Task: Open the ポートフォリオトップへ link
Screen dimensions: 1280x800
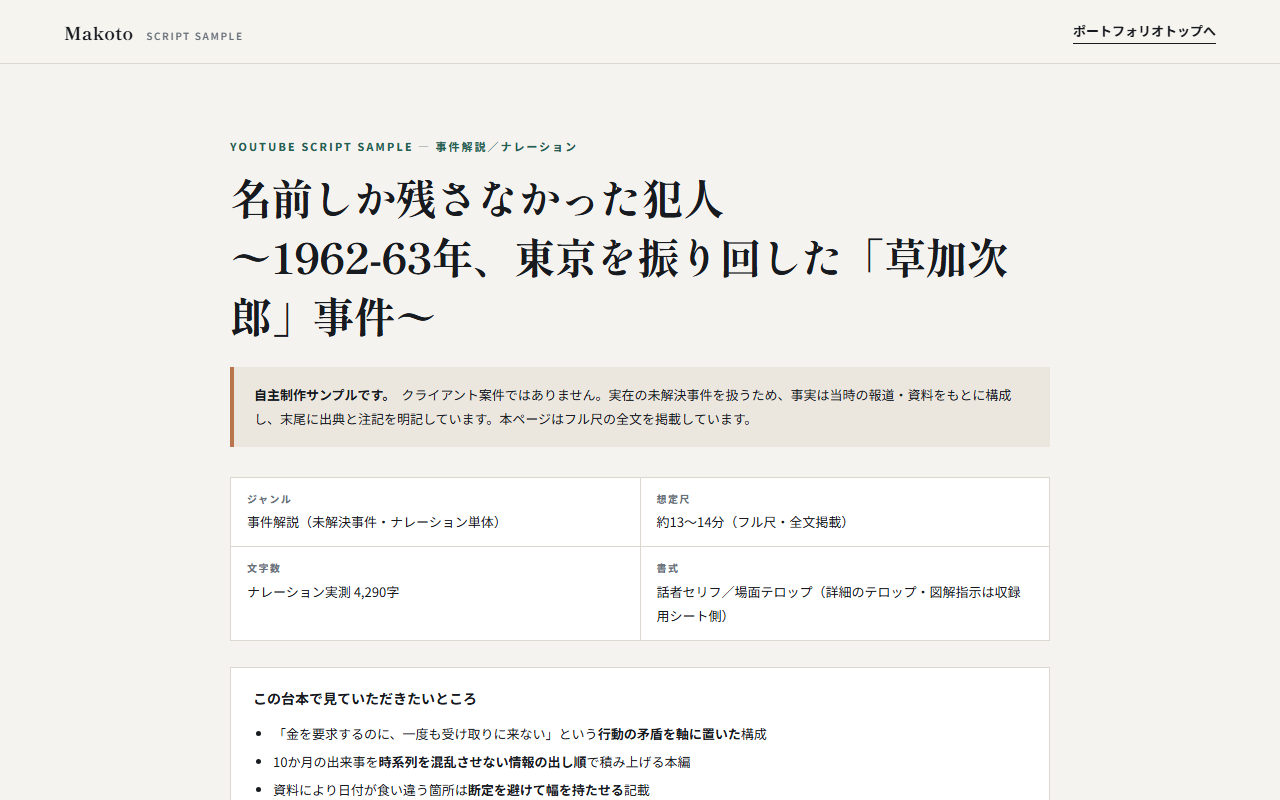Action: pyautogui.click(x=1144, y=32)
